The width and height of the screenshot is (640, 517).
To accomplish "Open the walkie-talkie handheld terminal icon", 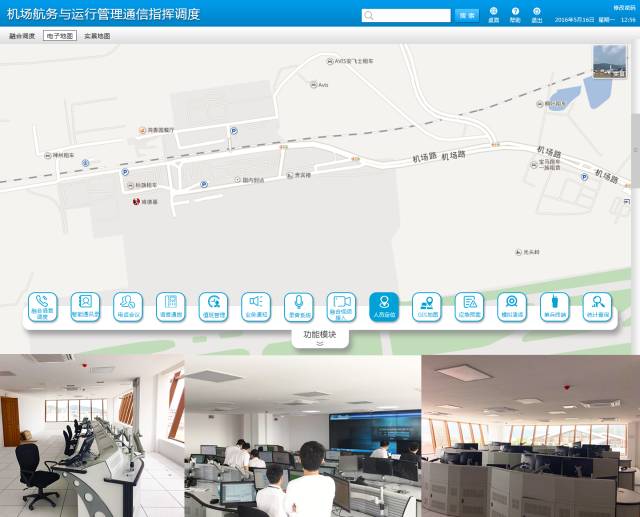I will coord(554,305).
